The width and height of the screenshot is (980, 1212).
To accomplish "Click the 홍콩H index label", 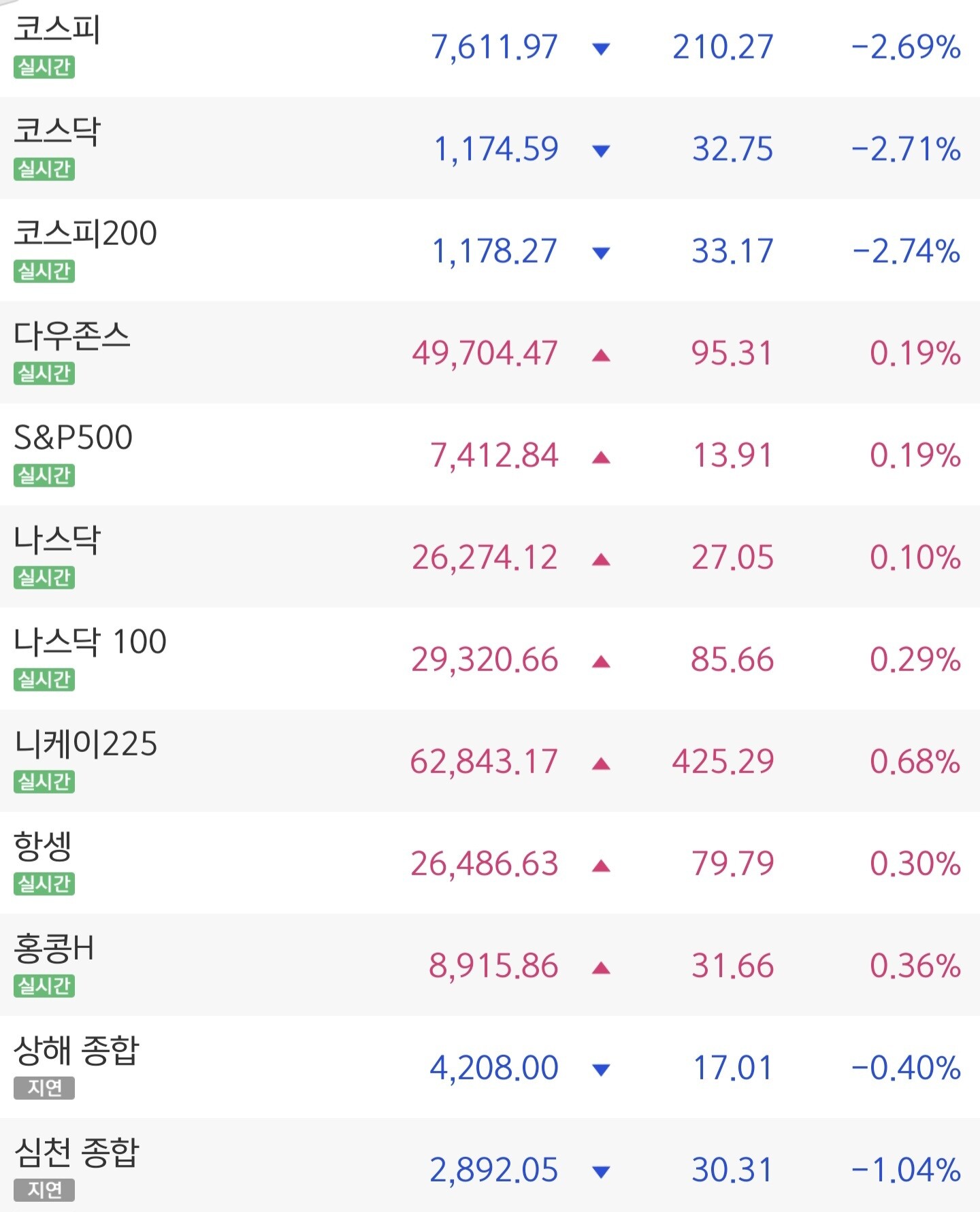I will point(54,948).
